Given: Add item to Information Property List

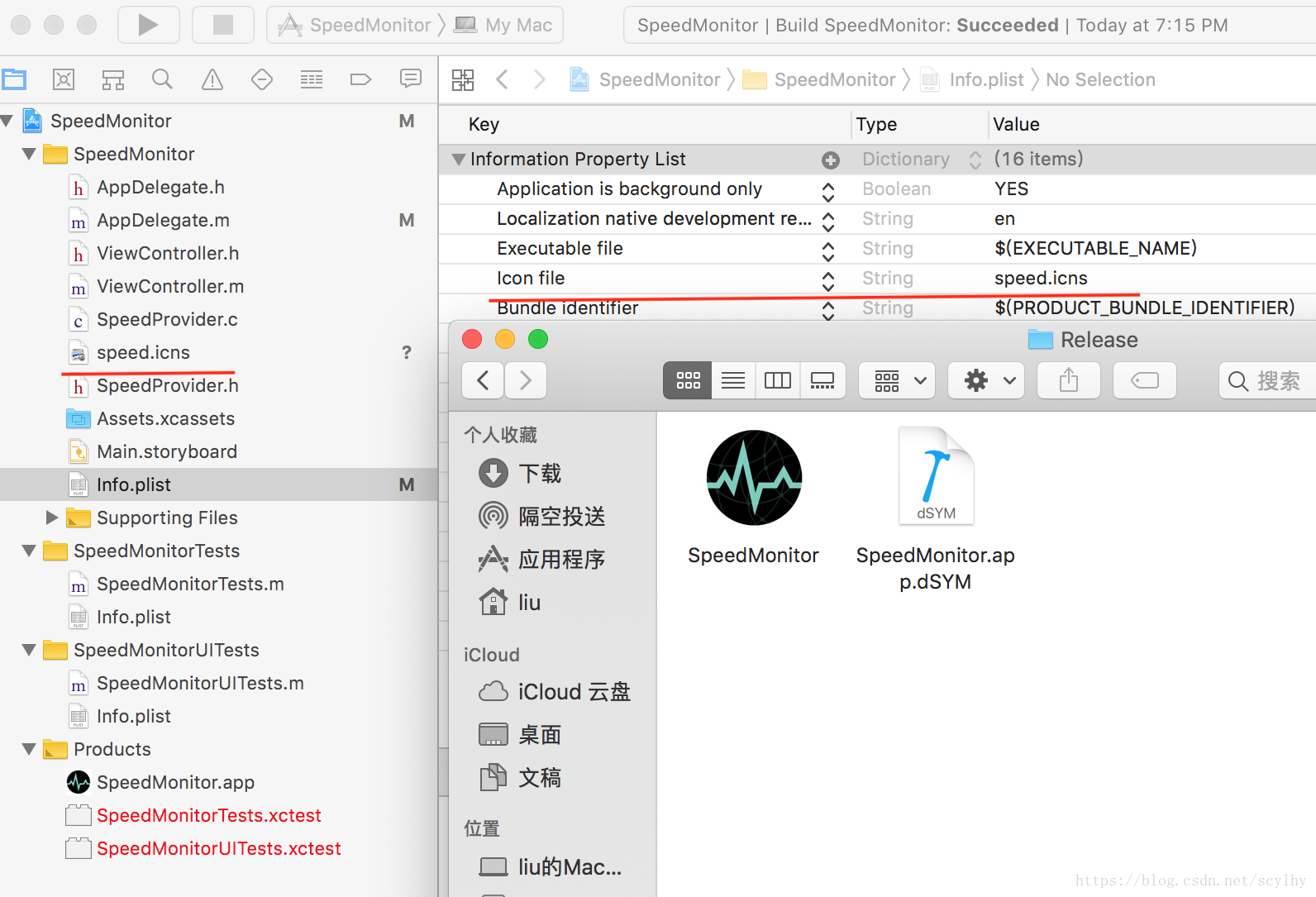Looking at the screenshot, I should point(831,160).
